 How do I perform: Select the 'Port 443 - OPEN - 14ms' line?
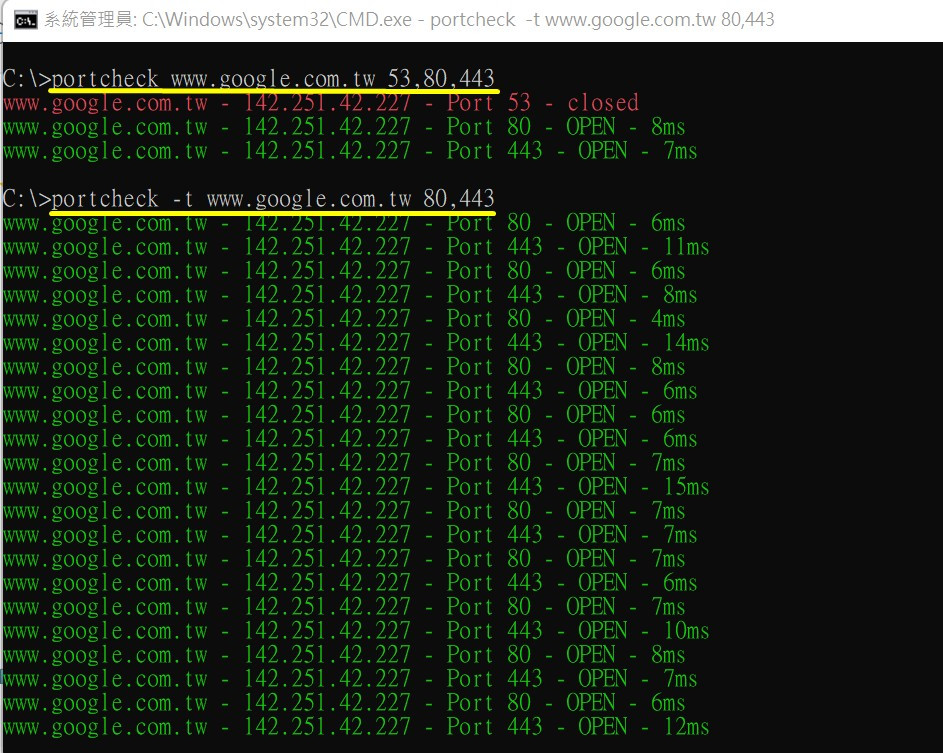click(356, 343)
